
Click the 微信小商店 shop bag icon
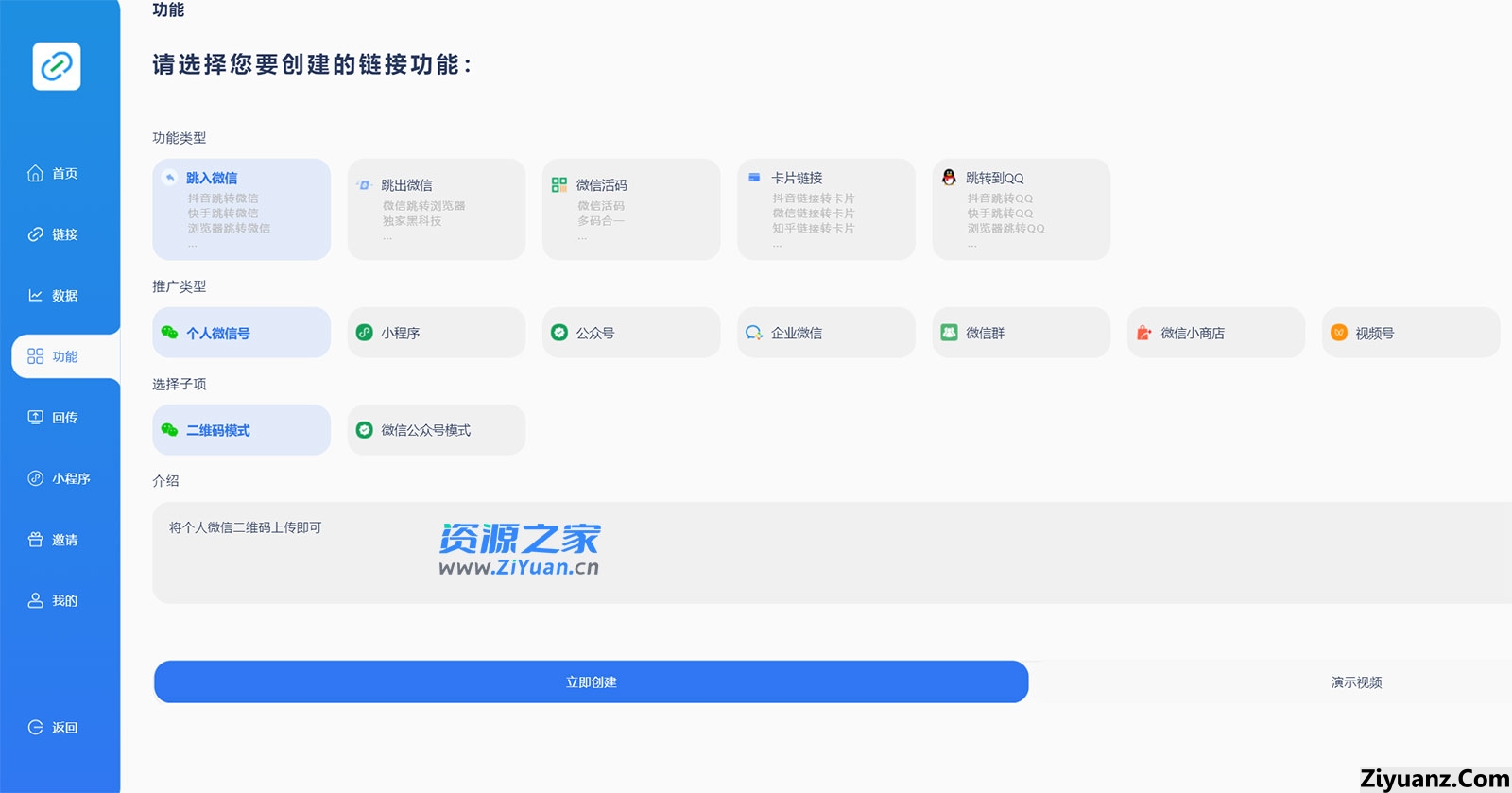pos(1143,333)
